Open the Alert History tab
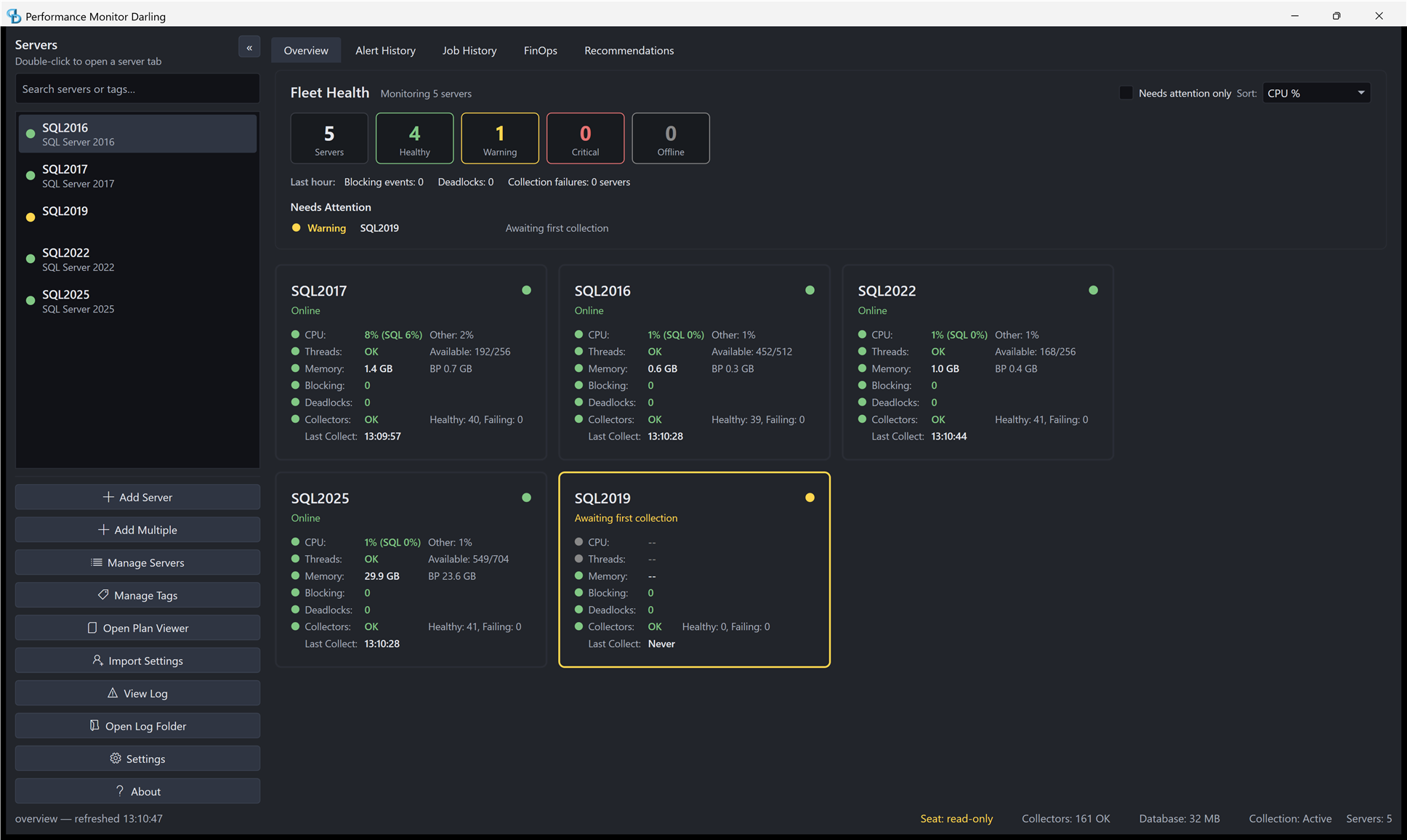The image size is (1407, 840). tap(385, 50)
